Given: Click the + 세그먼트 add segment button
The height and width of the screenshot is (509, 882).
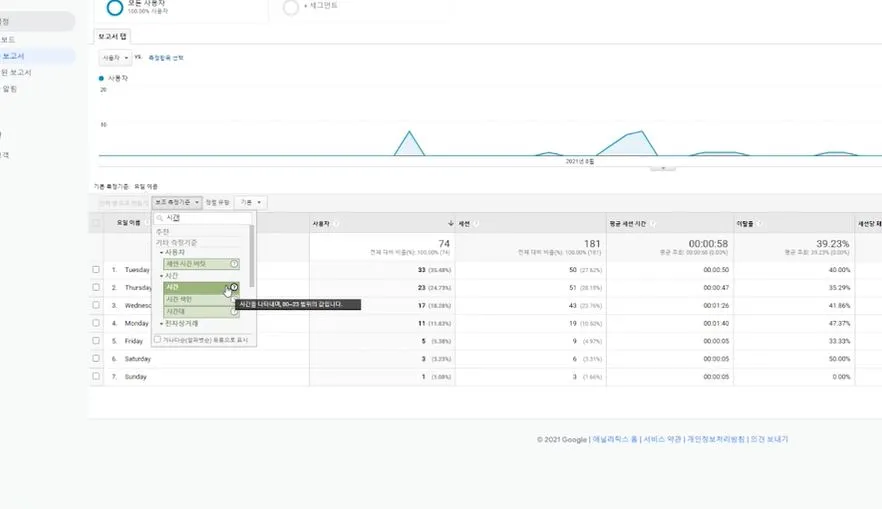Looking at the screenshot, I should tap(321, 6).
